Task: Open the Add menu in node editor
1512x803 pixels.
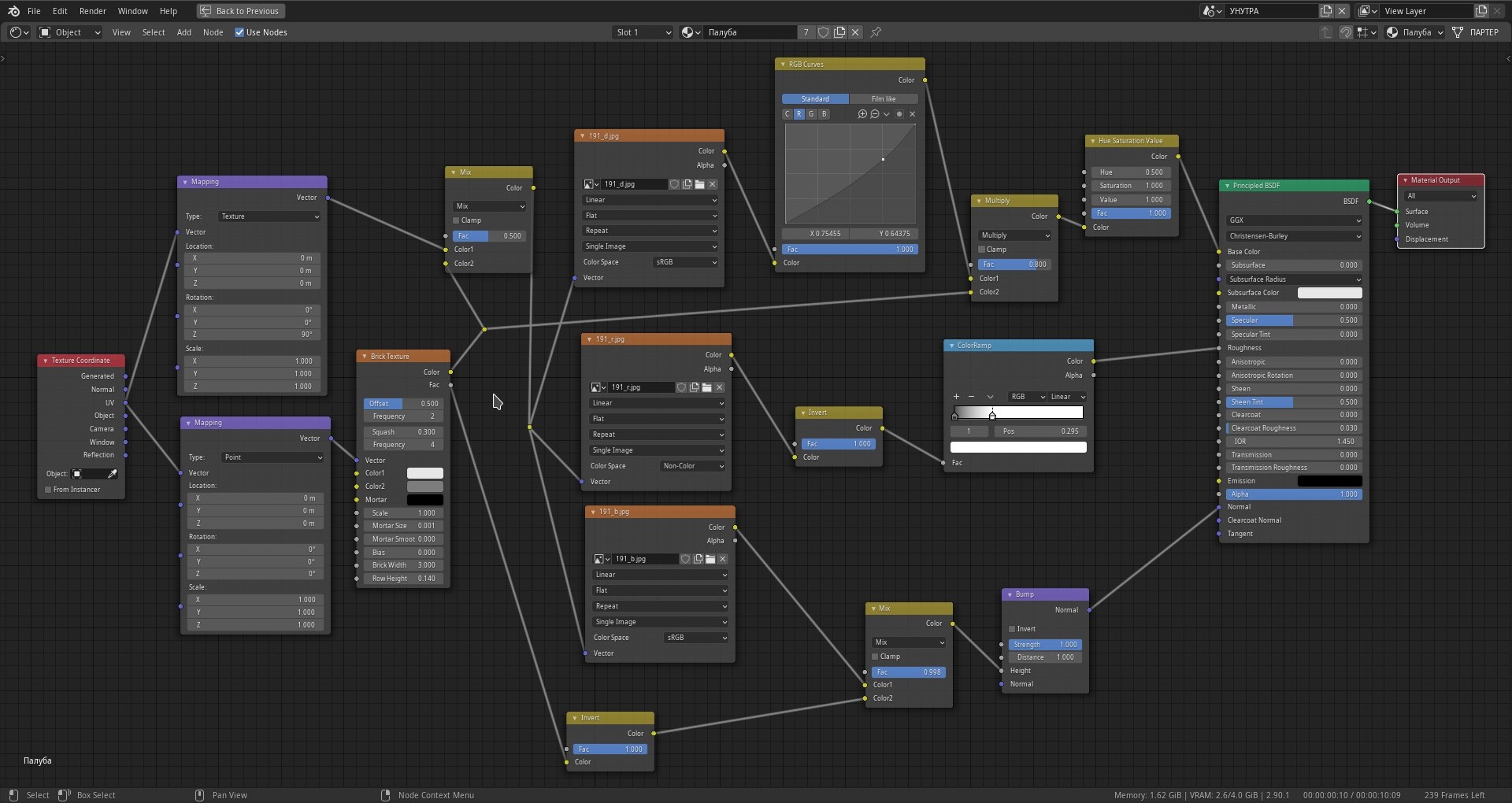Action: tap(183, 32)
